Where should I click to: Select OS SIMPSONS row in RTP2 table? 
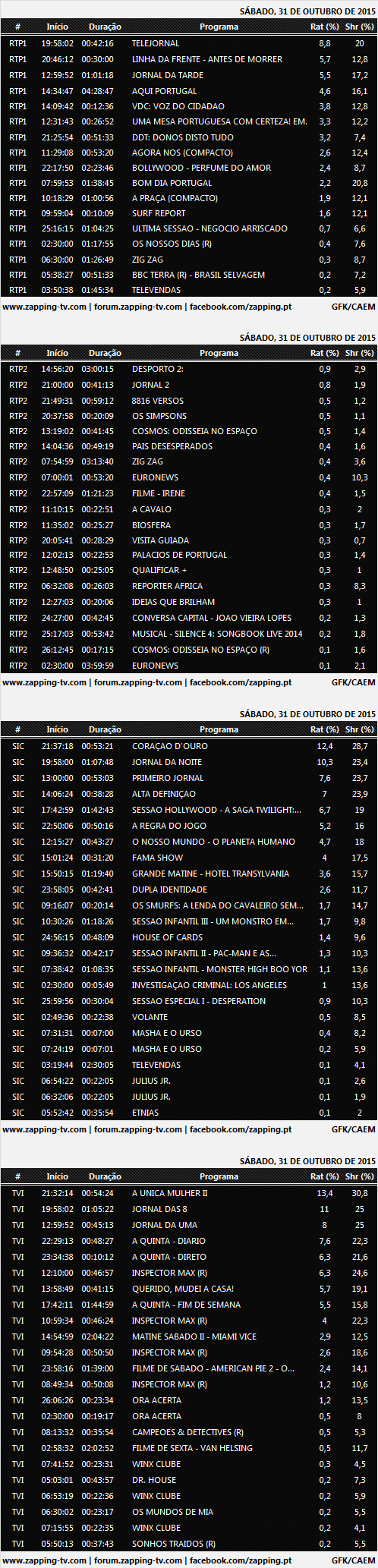click(189, 416)
